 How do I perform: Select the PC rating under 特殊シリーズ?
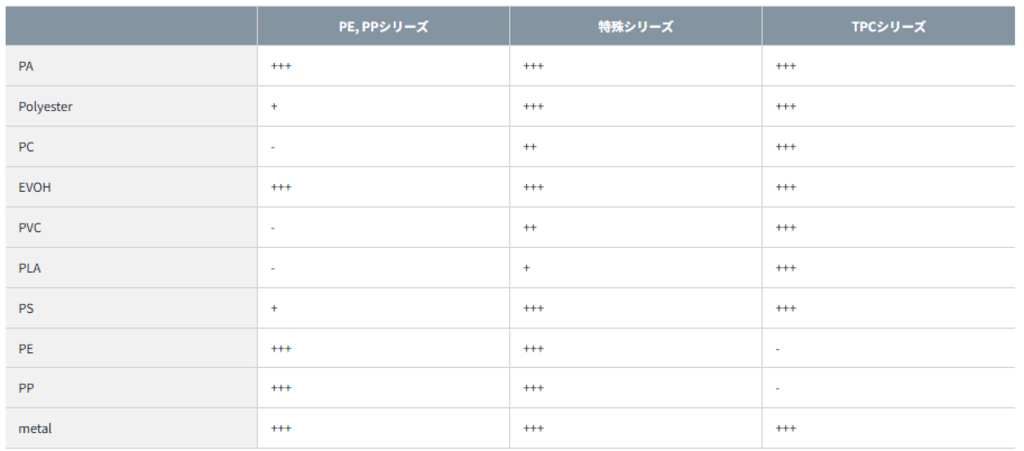(530, 147)
